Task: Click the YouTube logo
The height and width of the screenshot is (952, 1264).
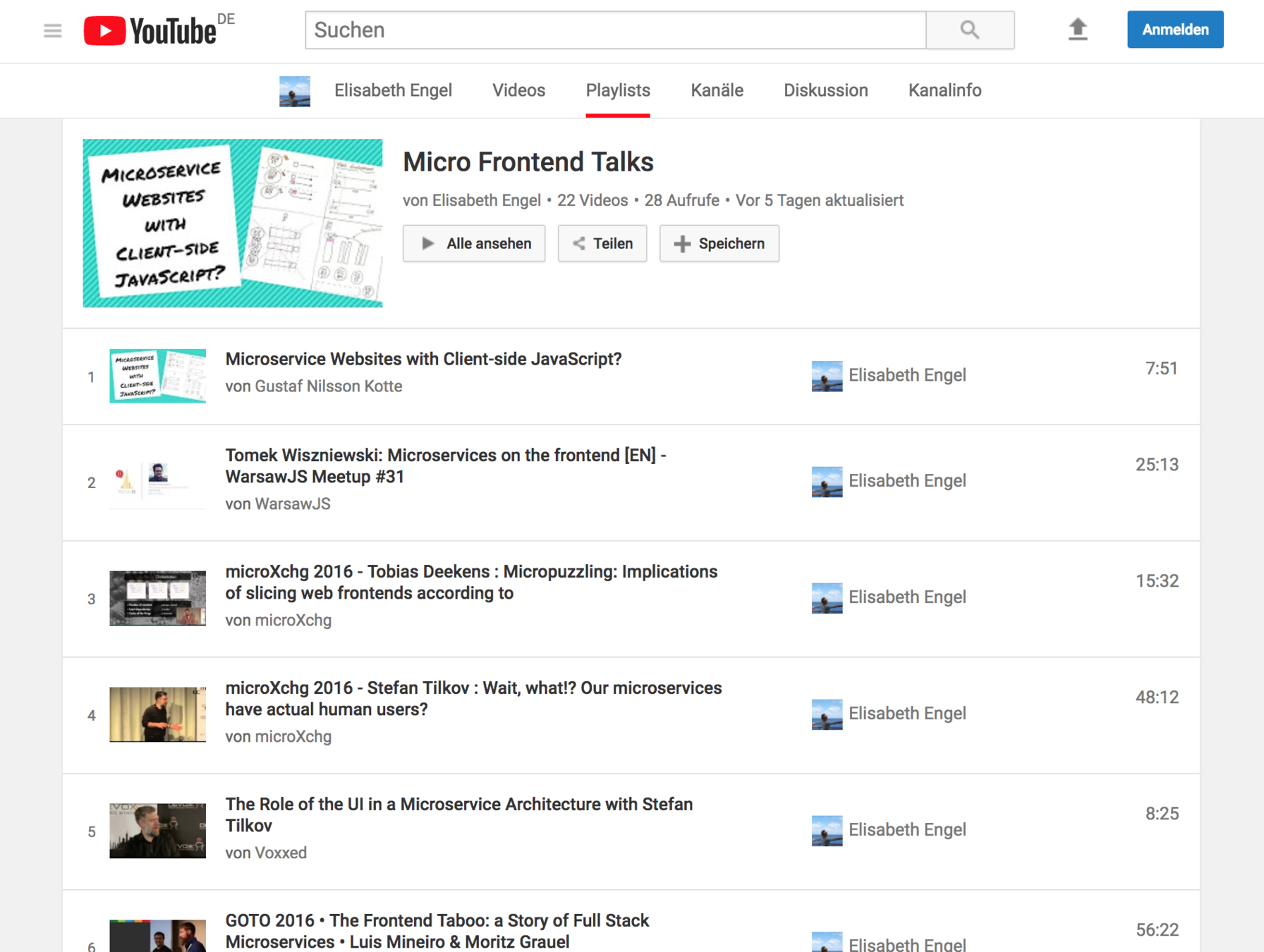Action: [x=150, y=30]
